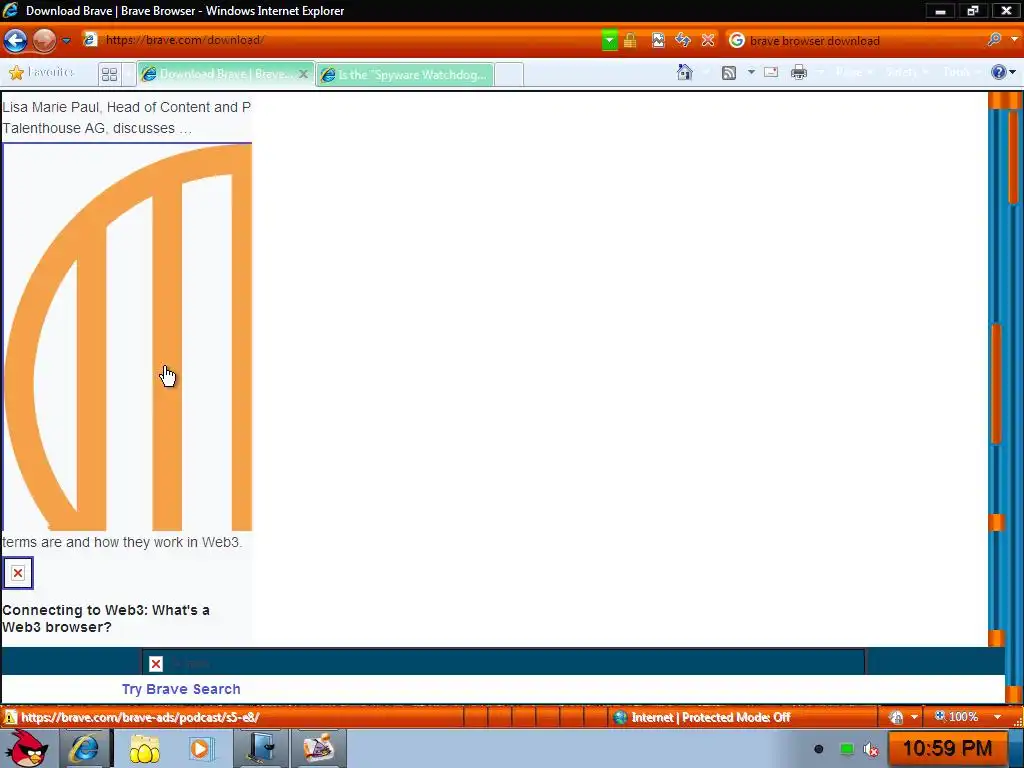
Task: Click the black dot tray icon
Action: 818,749
